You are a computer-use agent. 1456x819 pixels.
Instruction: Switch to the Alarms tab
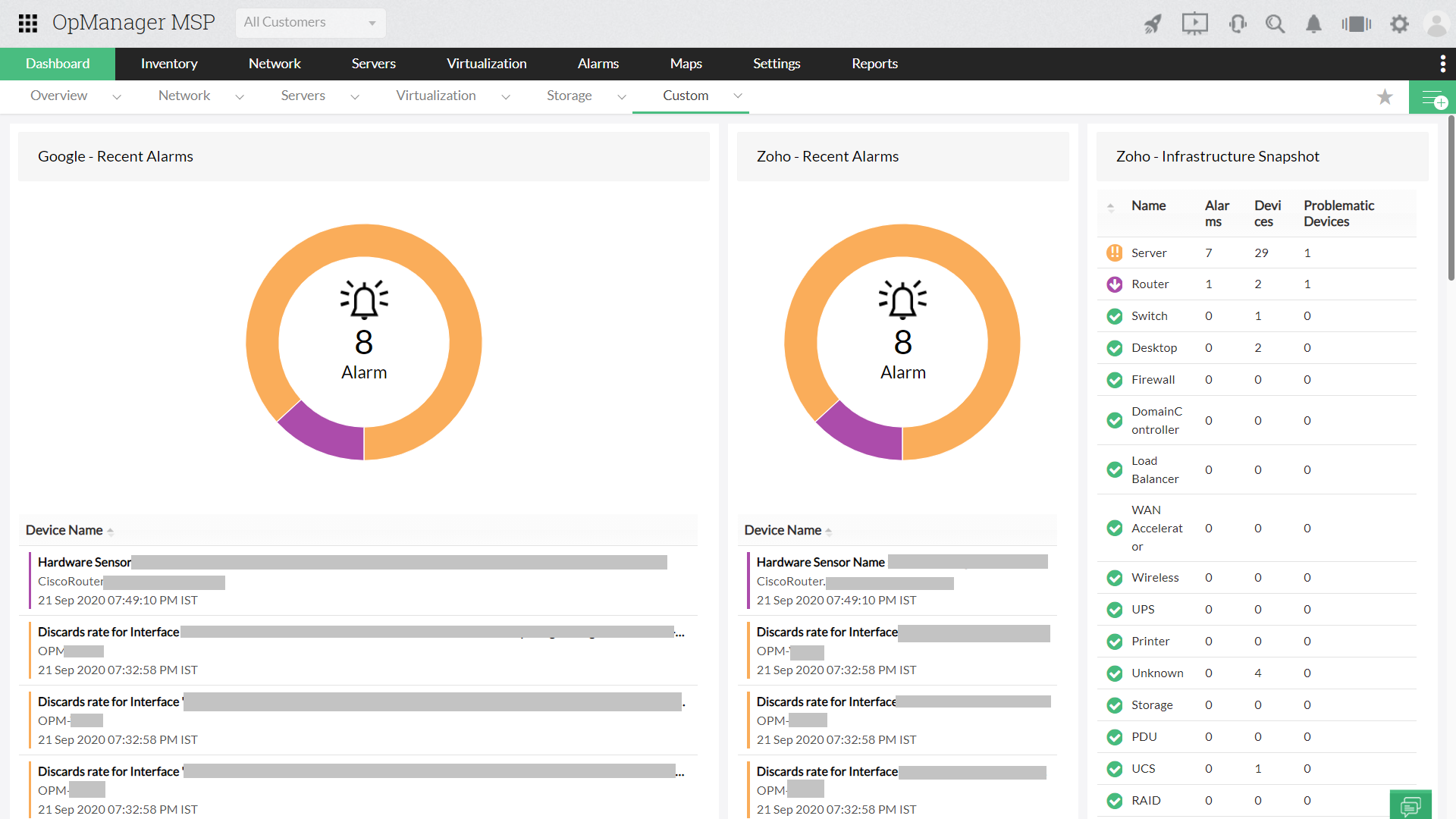598,64
